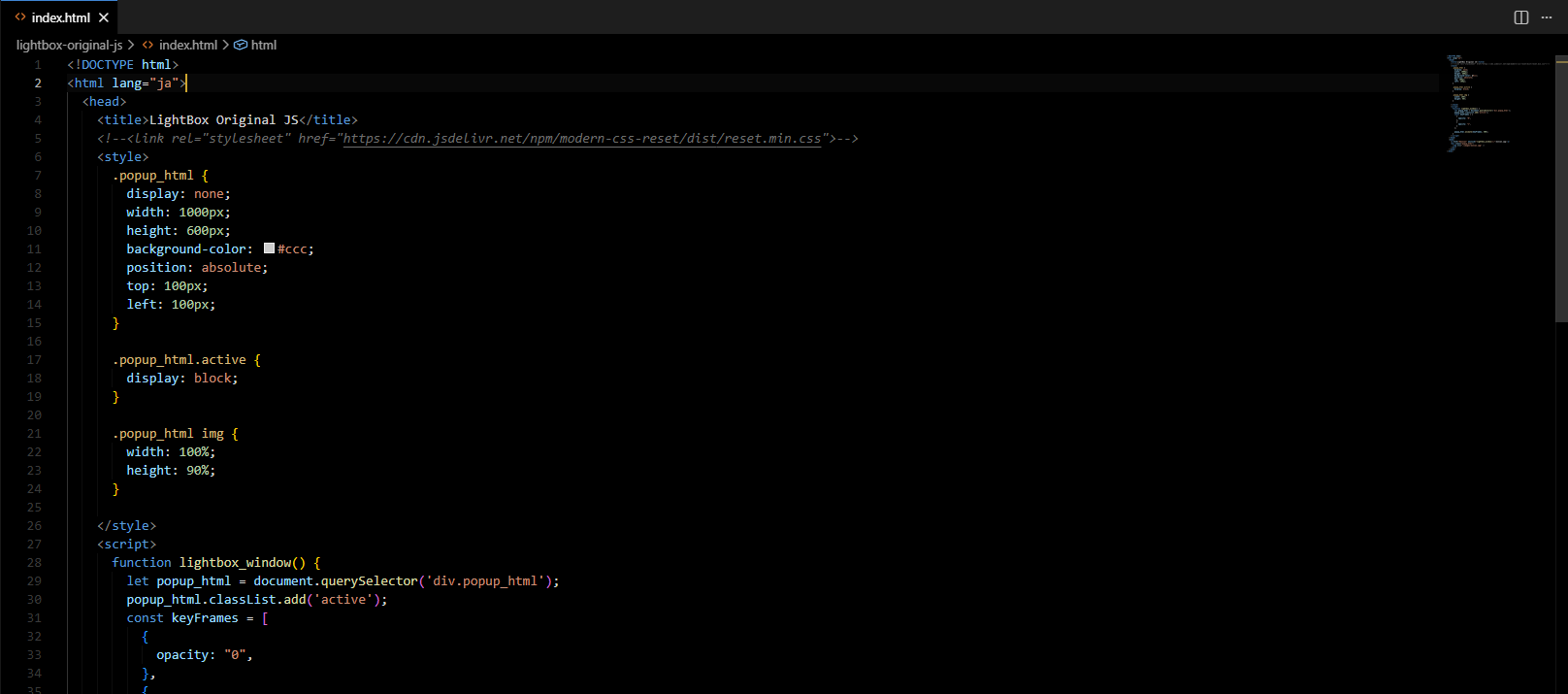Click the html symbol icon in breadcrumb
Viewport: 1568px width, 694px height.
tap(241, 45)
